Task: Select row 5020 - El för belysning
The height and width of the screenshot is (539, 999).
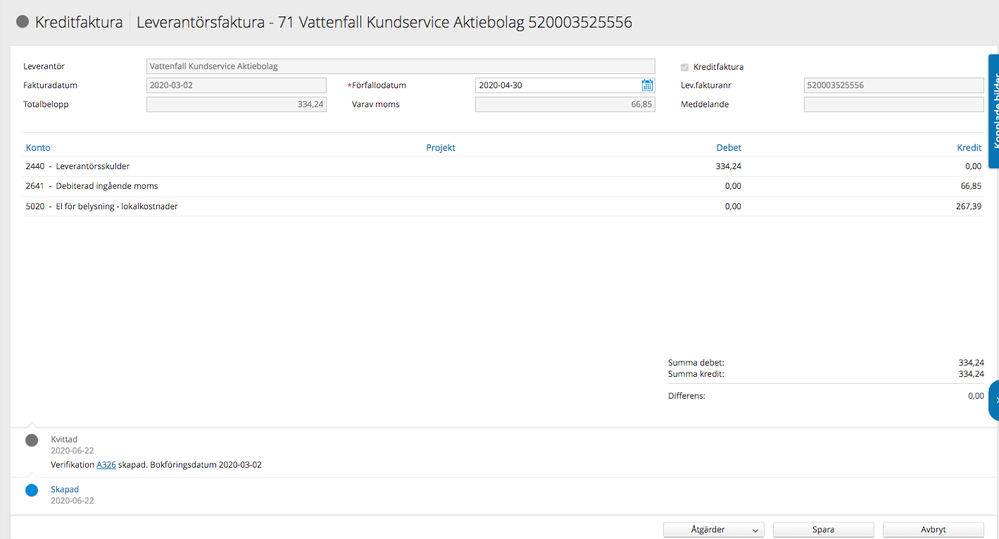Action: click(503, 206)
